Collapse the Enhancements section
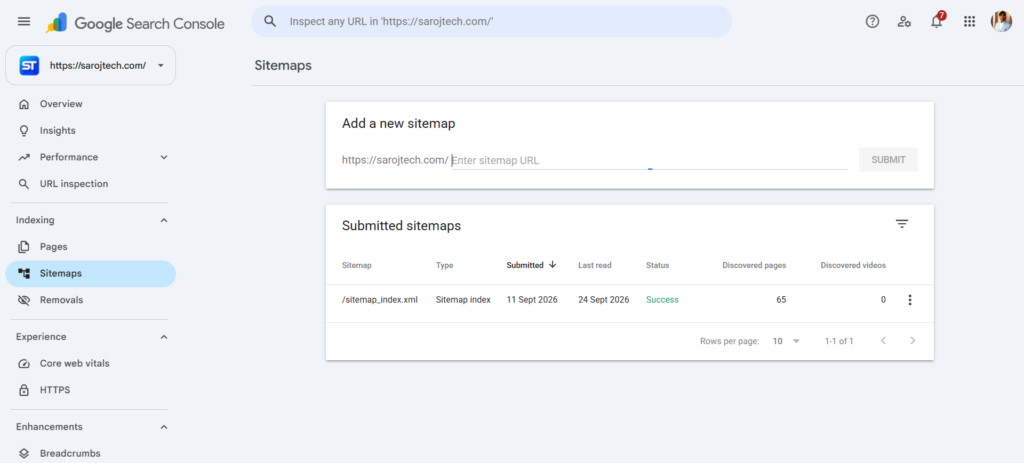This screenshot has width=1024, height=463. point(164,426)
